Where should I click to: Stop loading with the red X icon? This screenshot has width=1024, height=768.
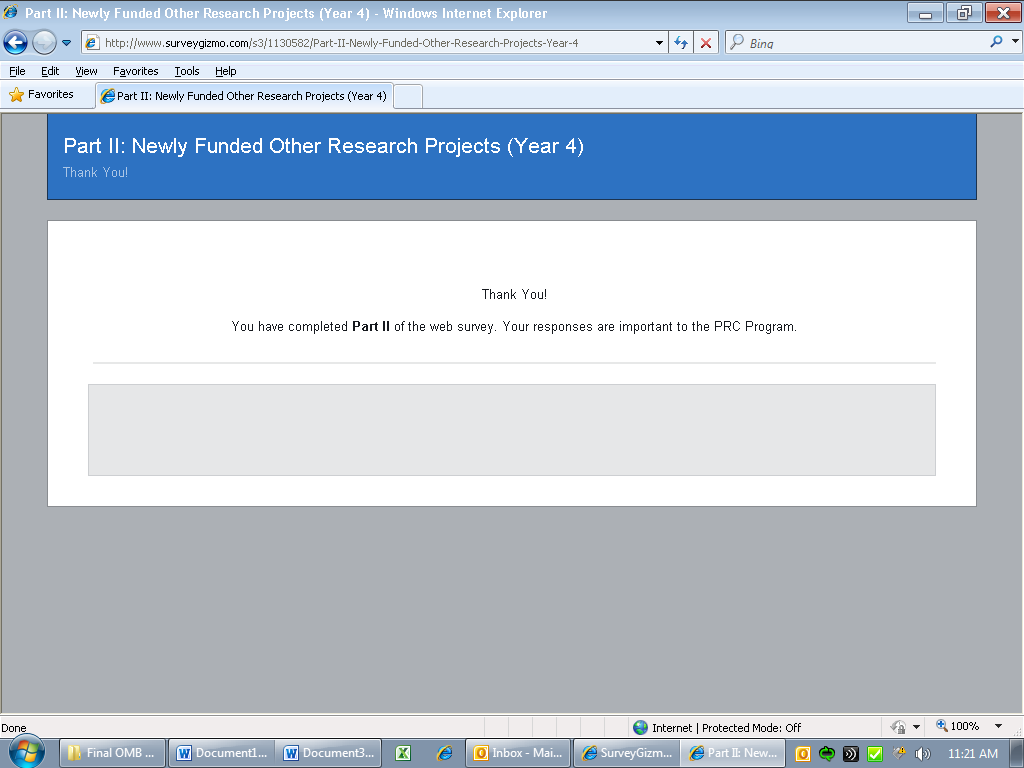(x=706, y=43)
